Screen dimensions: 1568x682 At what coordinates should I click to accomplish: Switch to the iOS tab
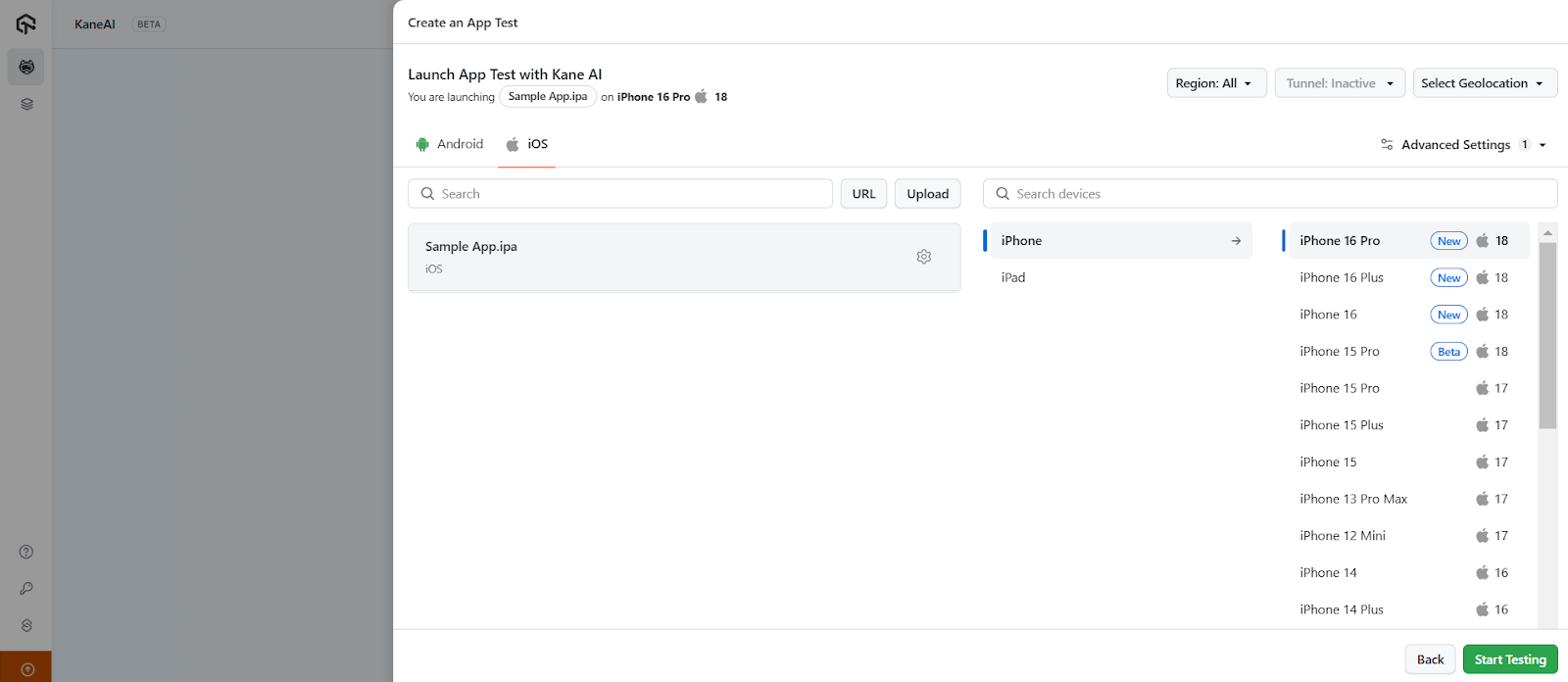tap(527, 144)
